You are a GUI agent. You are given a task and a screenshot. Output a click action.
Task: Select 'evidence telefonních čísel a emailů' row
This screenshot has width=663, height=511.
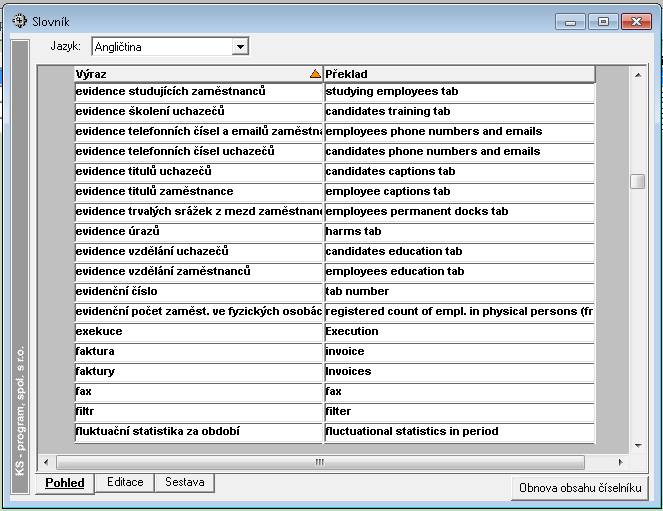click(x=198, y=132)
